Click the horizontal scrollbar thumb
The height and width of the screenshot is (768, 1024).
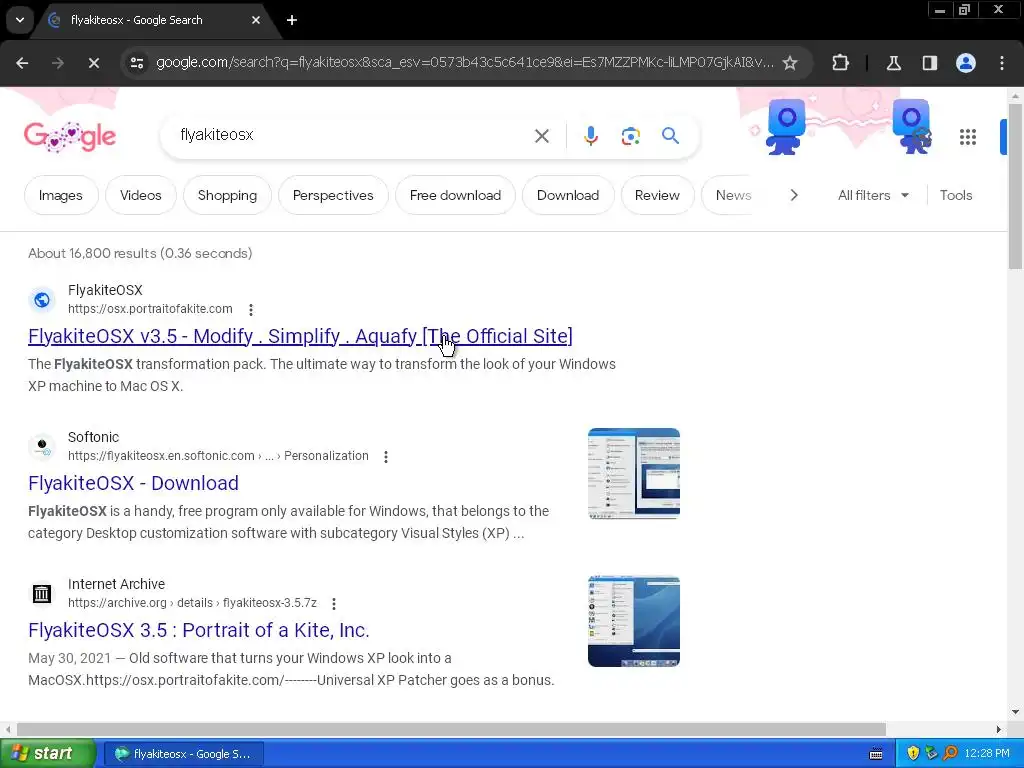click(451, 729)
